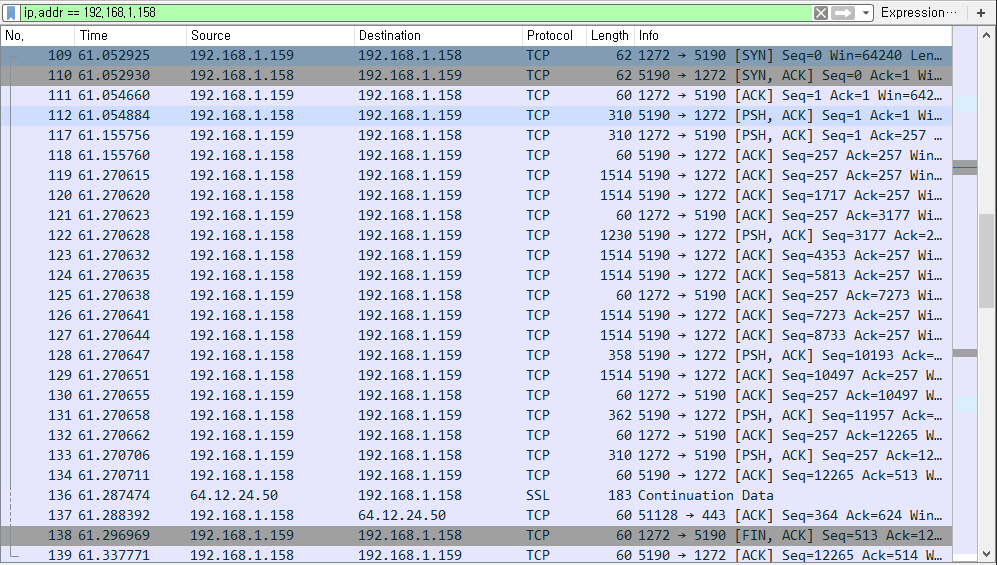
Task: Select packet 120 with Seq=1717
Action: [476, 195]
